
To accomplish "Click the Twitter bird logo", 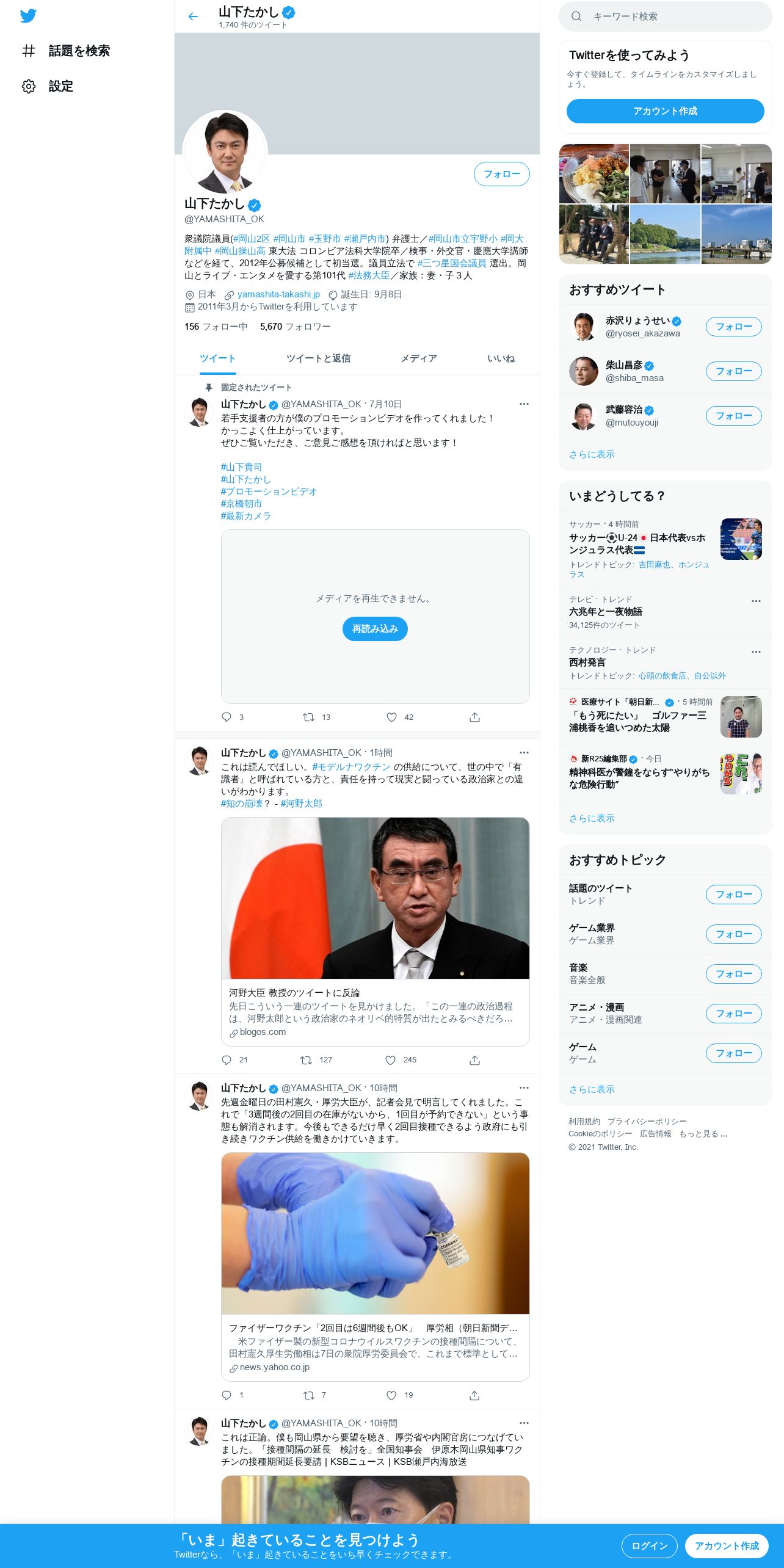I will click(28, 16).
